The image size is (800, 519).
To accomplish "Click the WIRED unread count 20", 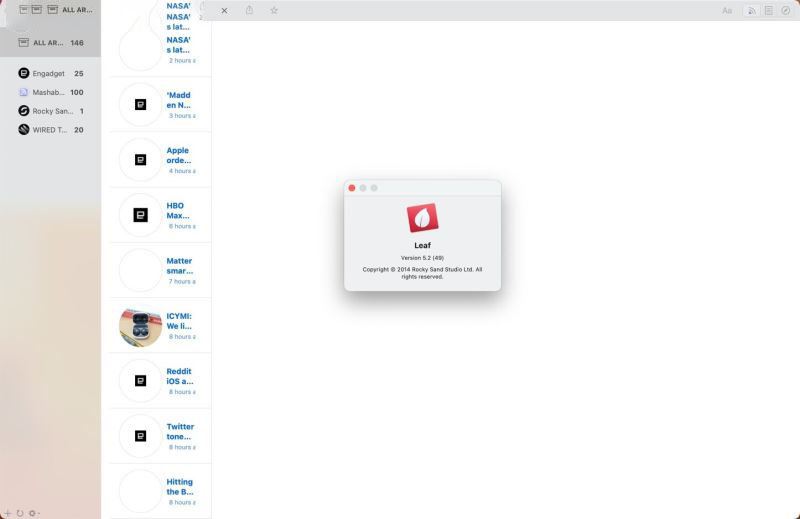I will click(x=79, y=130).
